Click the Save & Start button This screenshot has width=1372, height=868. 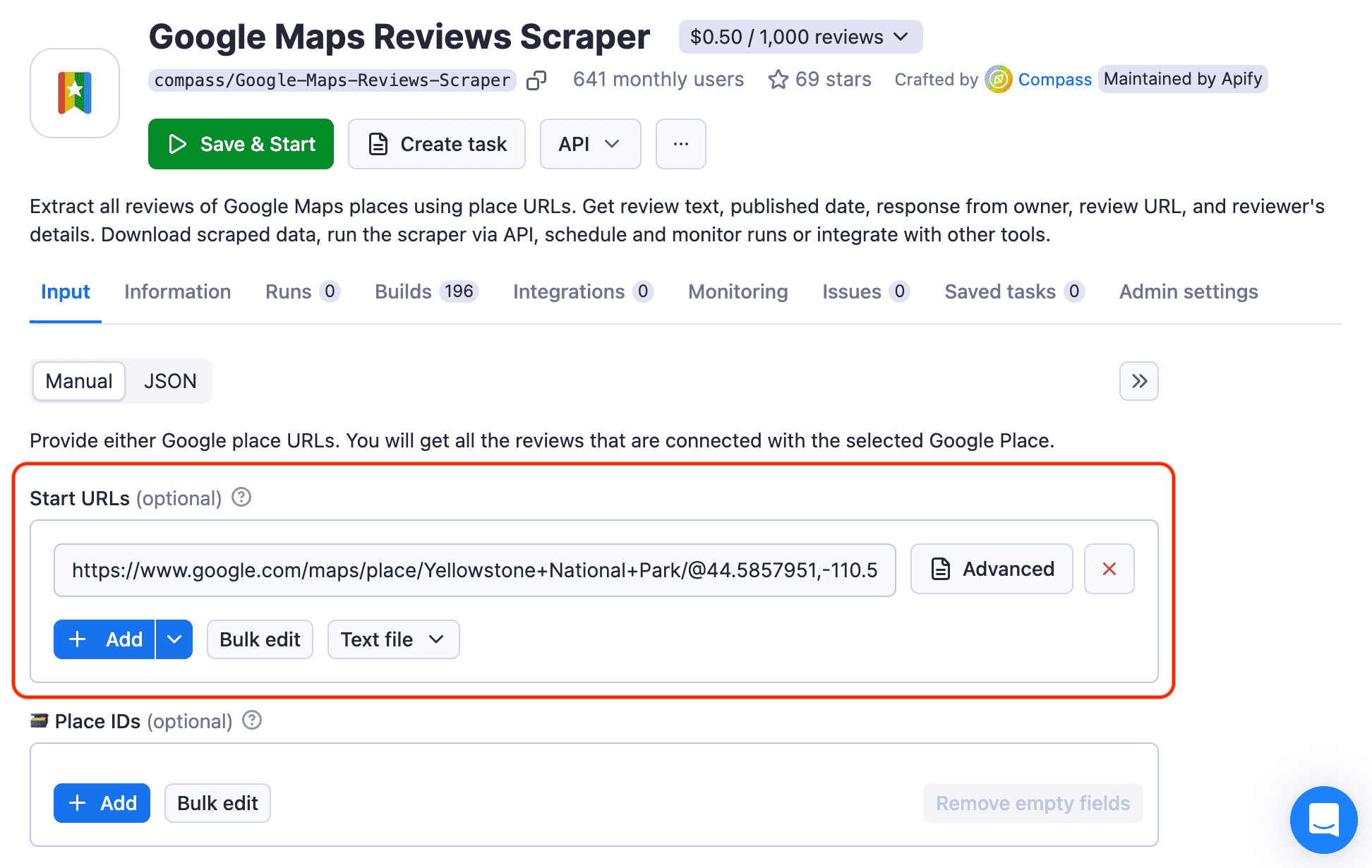click(x=241, y=144)
